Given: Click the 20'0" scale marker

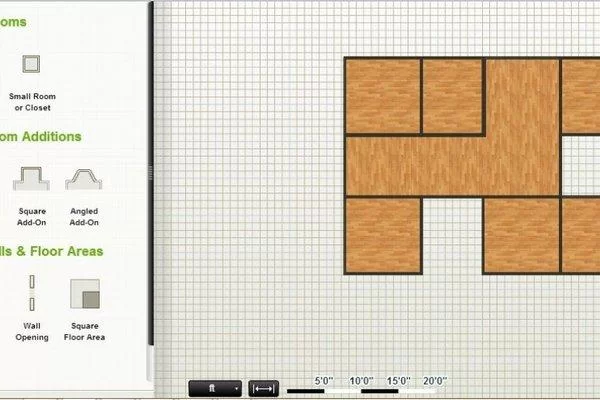Looking at the screenshot, I should click(x=435, y=381).
